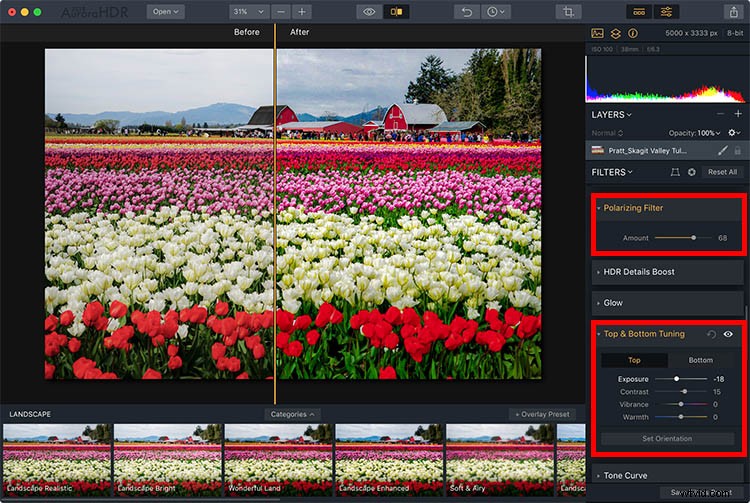Click the Polarizing Amount value 68
Screen dimensions: 750x503
(722, 238)
